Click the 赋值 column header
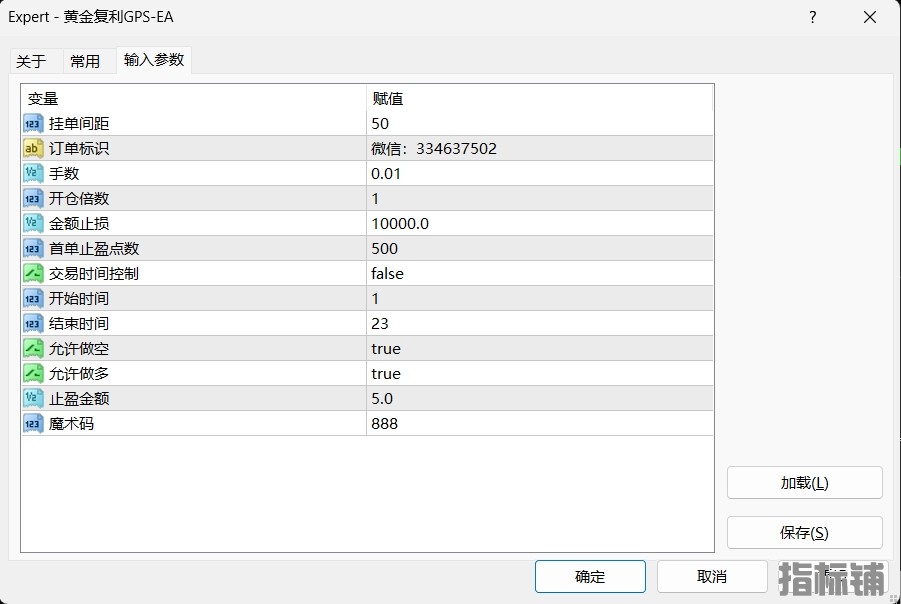The height and width of the screenshot is (604, 901). pyautogui.click(x=540, y=98)
